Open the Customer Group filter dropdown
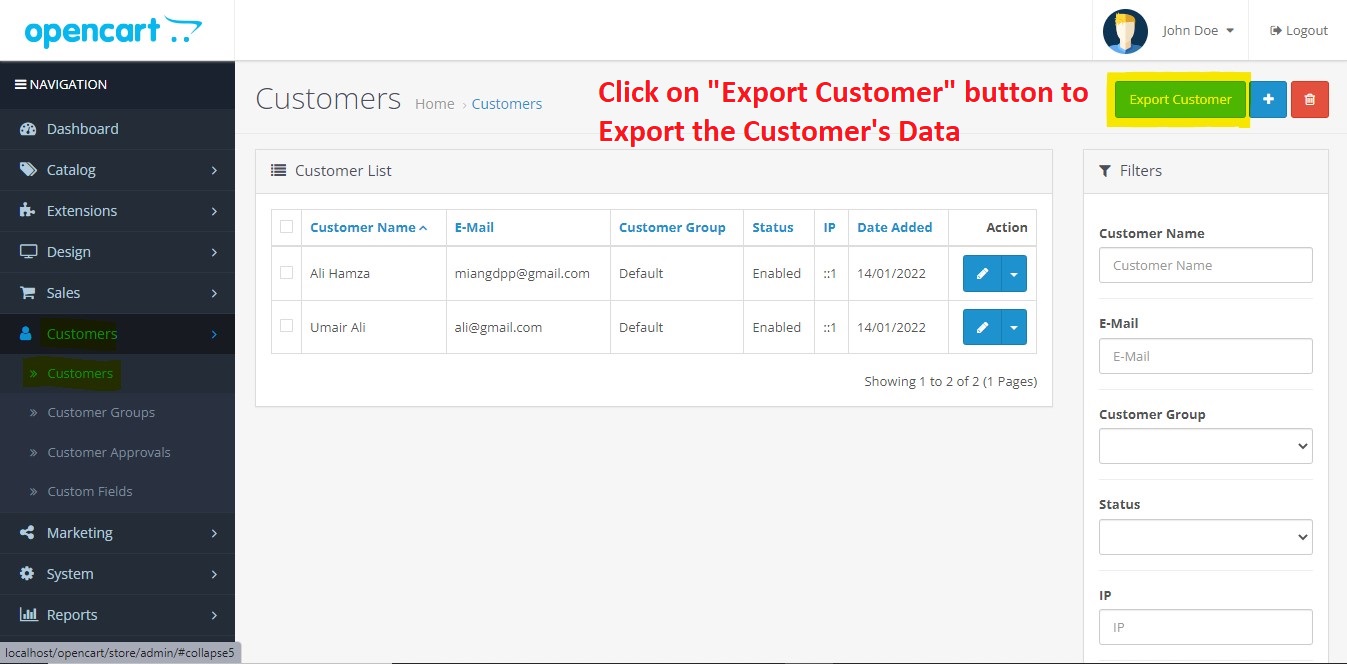 click(1205, 446)
